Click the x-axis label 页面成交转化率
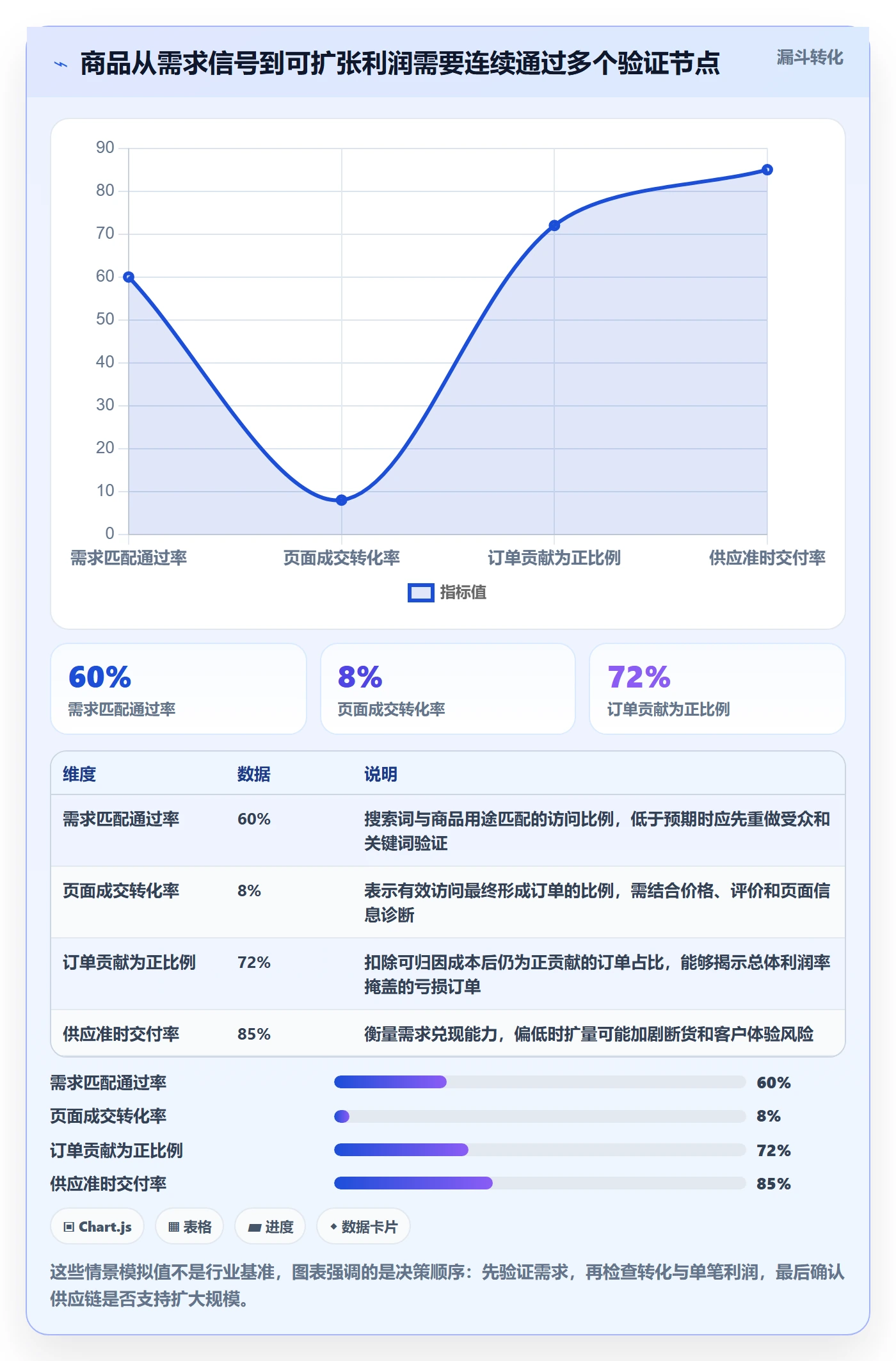 pos(342,558)
